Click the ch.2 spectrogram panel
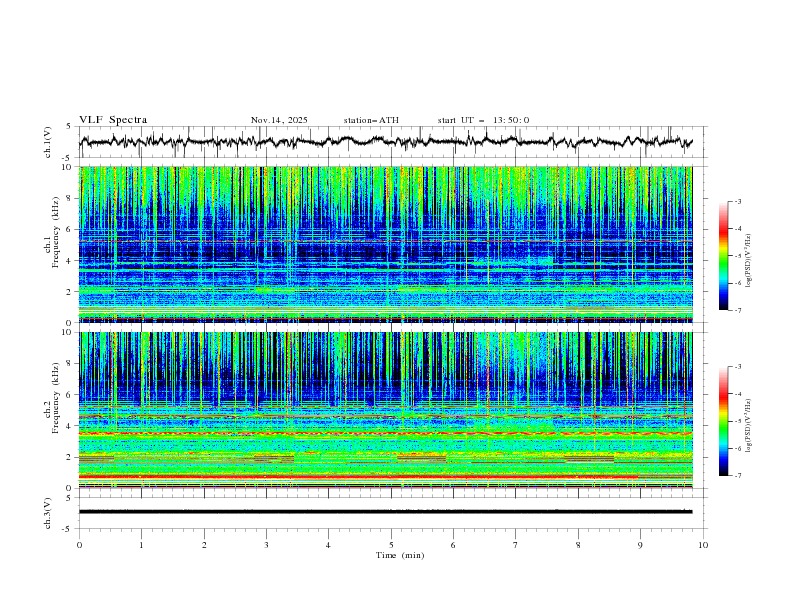792x612 pixels. pyautogui.click(x=385, y=410)
